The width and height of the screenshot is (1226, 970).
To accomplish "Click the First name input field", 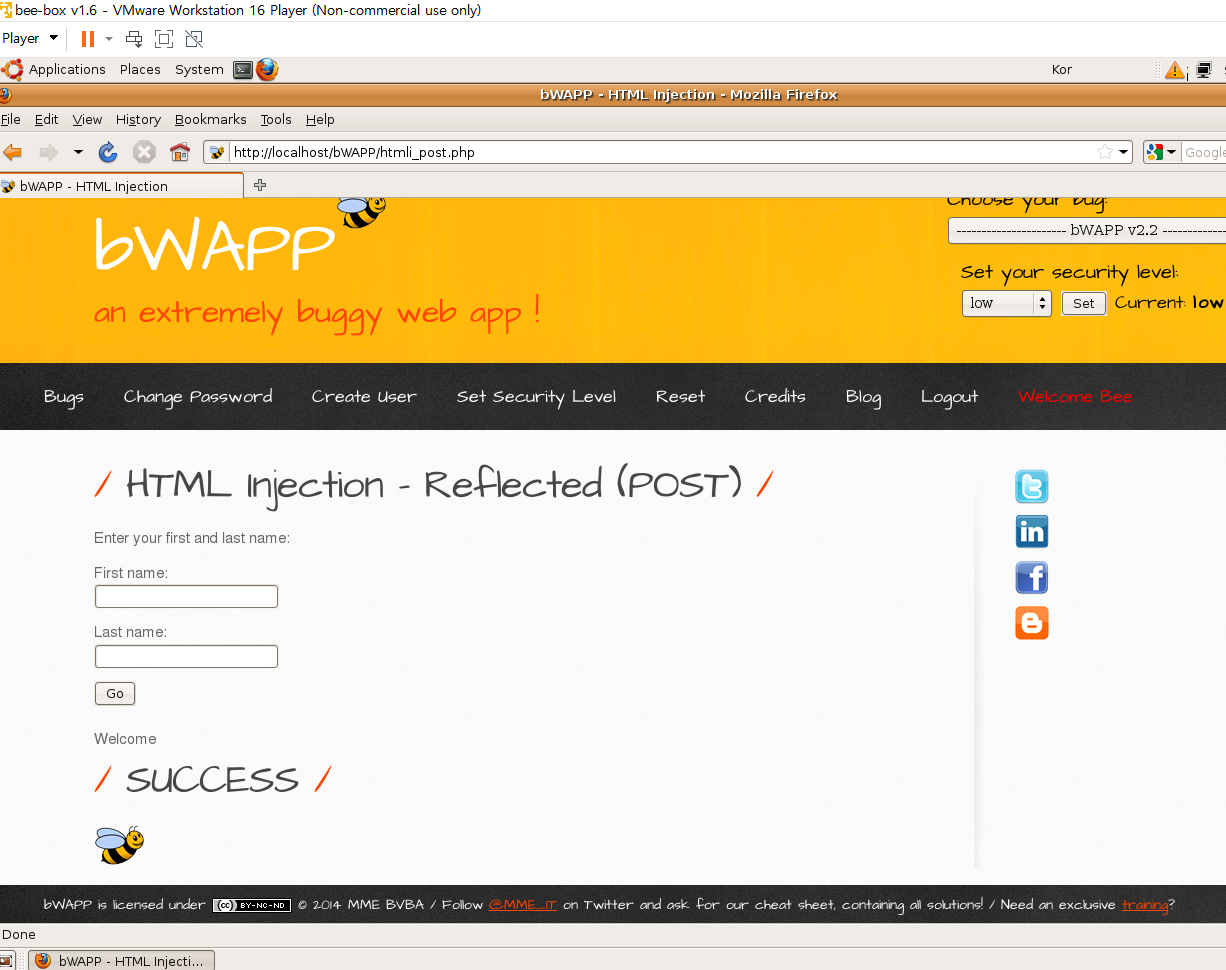I will click(x=186, y=597).
